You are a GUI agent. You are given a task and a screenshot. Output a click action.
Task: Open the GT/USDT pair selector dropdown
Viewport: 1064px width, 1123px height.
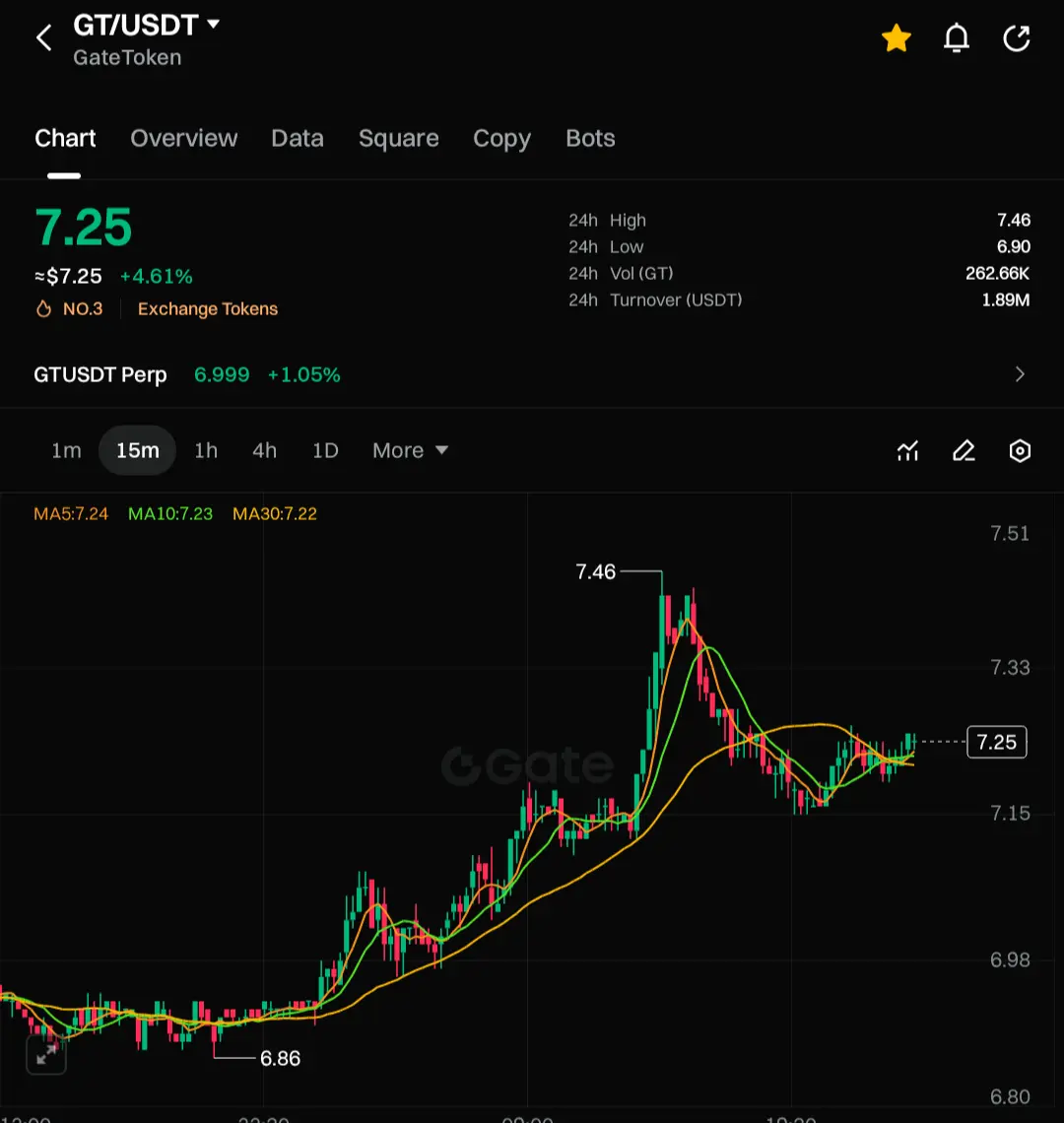pyautogui.click(x=146, y=25)
